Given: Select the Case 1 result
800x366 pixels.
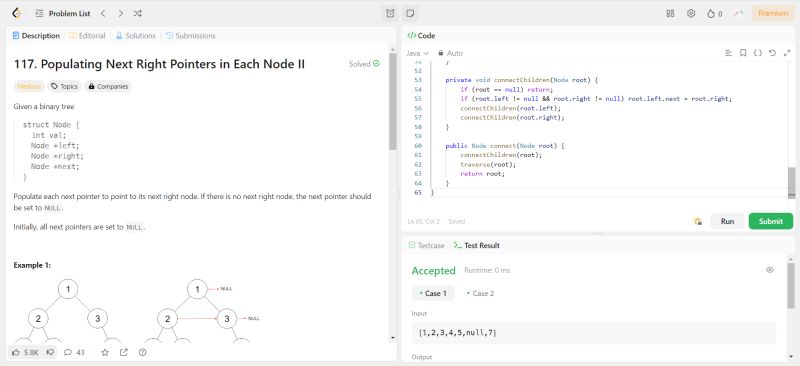Looking at the screenshot, I should pos(433,294).
